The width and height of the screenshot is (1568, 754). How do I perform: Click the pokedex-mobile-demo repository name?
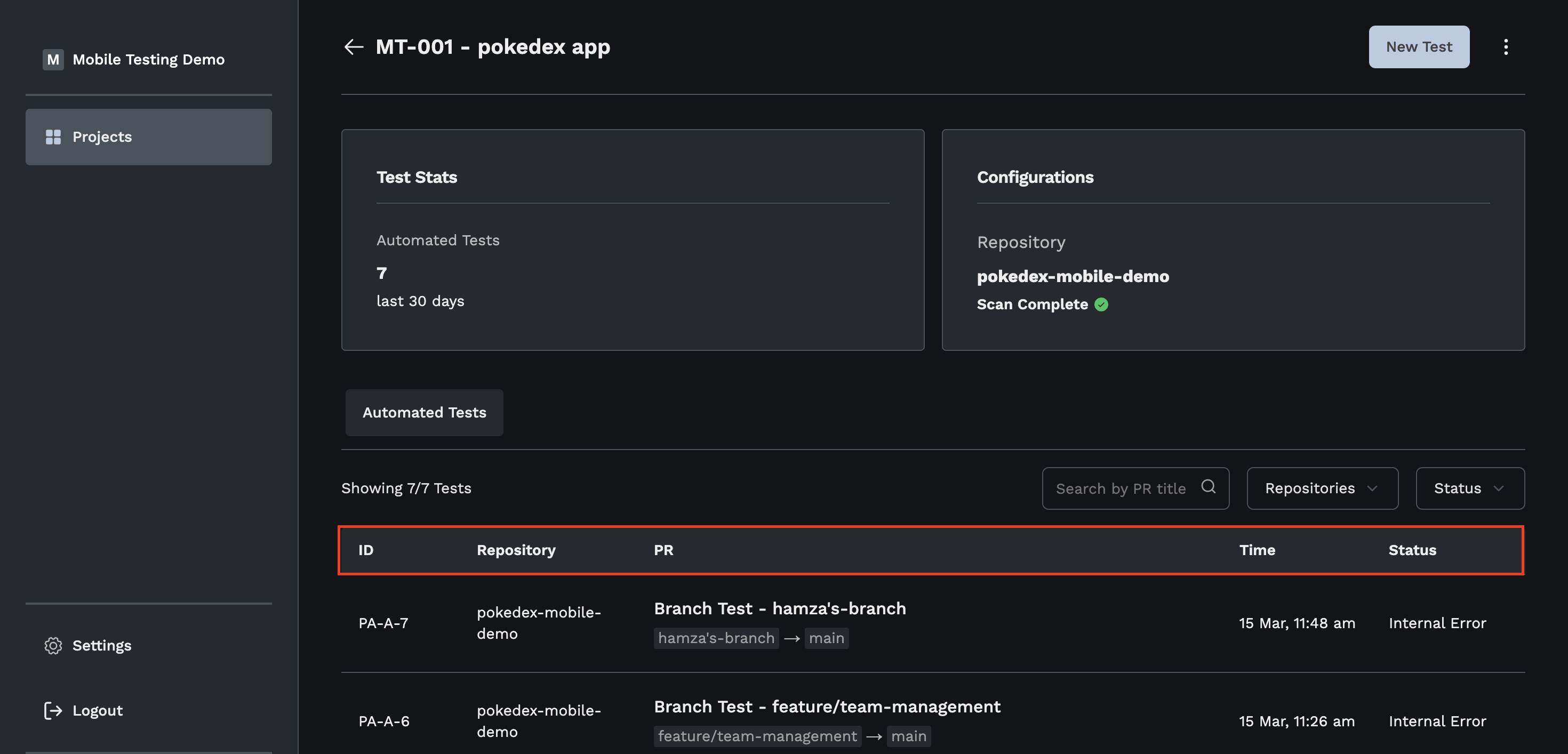(x=1073, y=276)
